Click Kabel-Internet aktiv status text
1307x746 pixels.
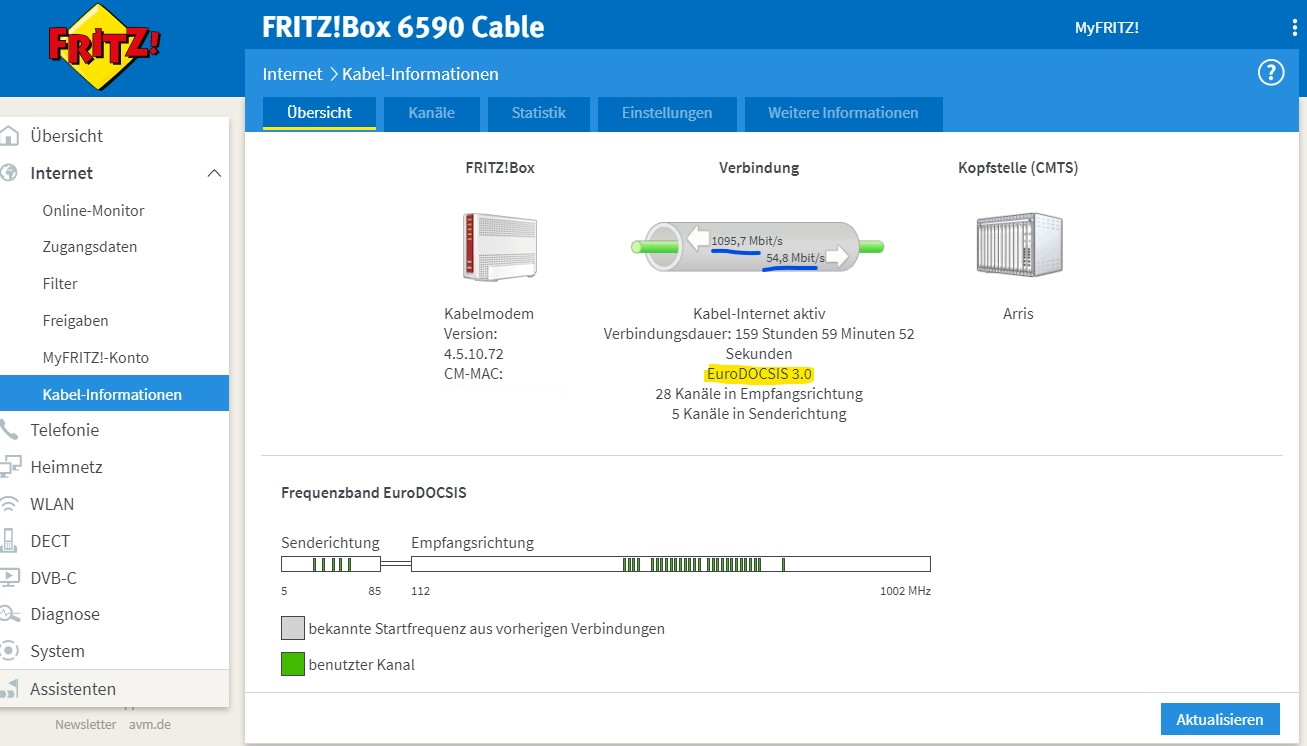(x=759, y=314)
